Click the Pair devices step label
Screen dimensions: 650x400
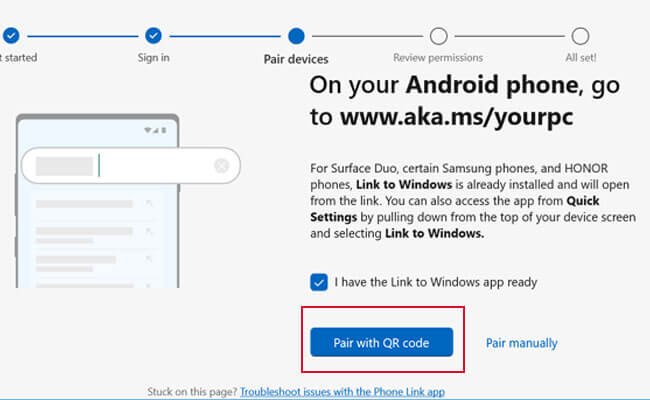coord(296,59)
